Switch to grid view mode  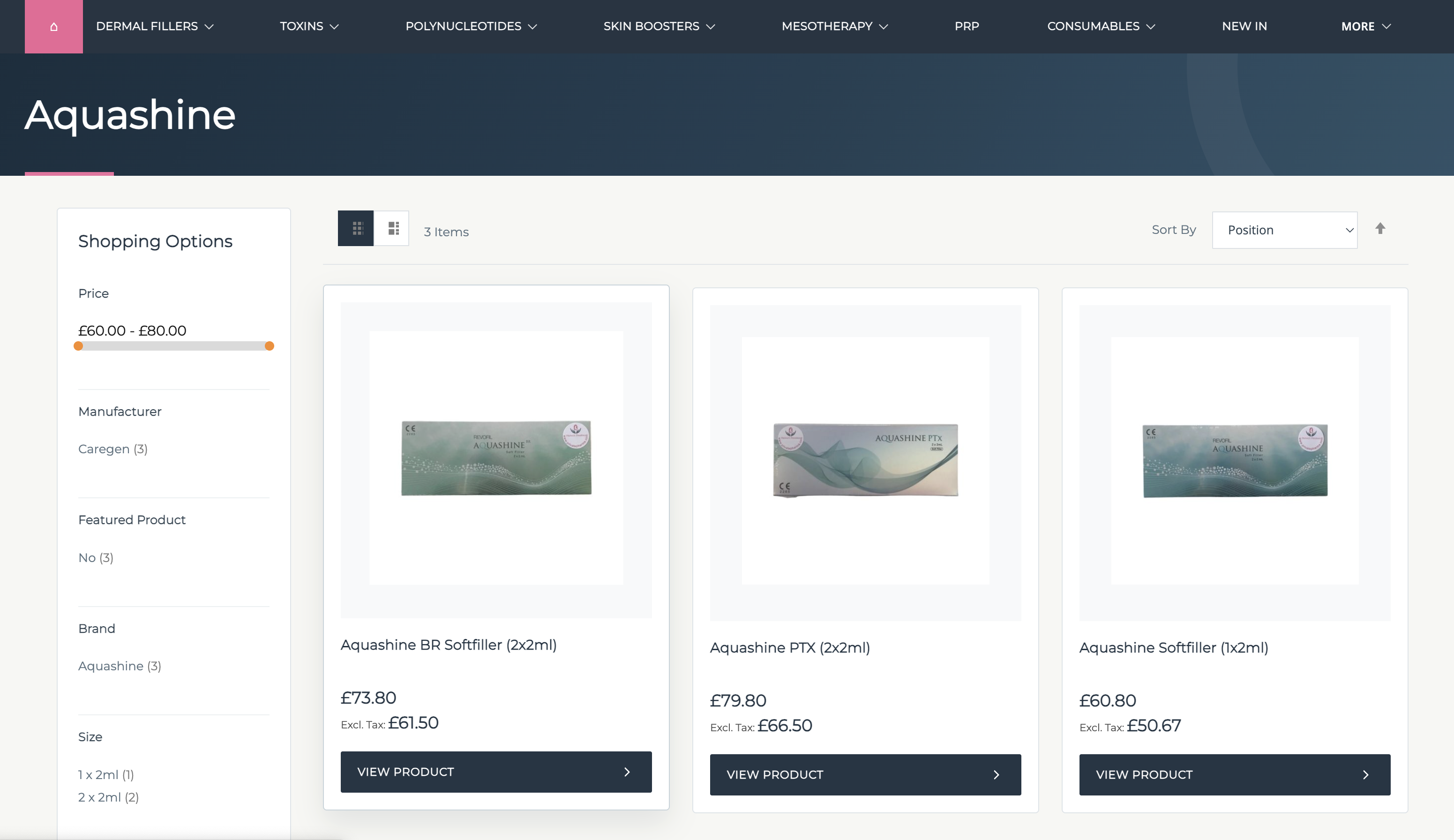[x=356, y=228]
